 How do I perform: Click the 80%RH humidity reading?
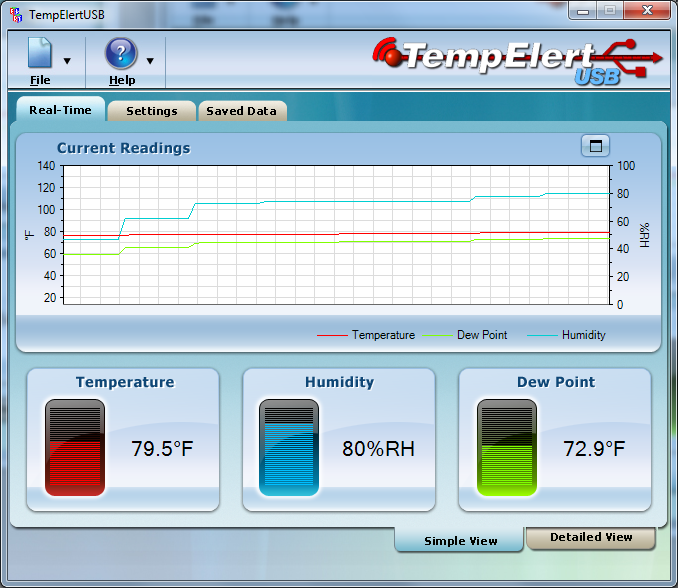tap(378, 449)
